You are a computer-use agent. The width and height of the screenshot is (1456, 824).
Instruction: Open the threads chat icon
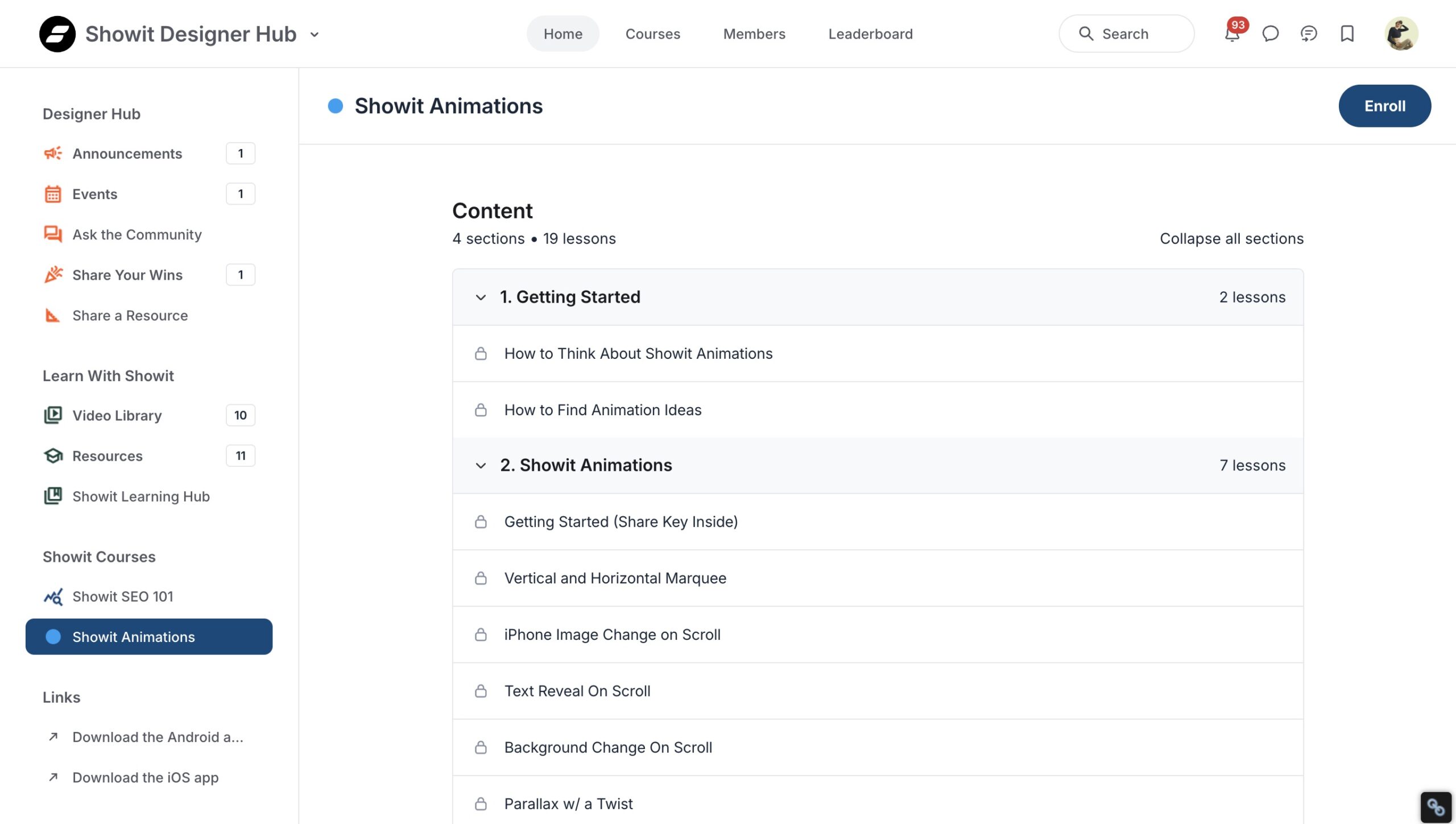point(1308,34)
